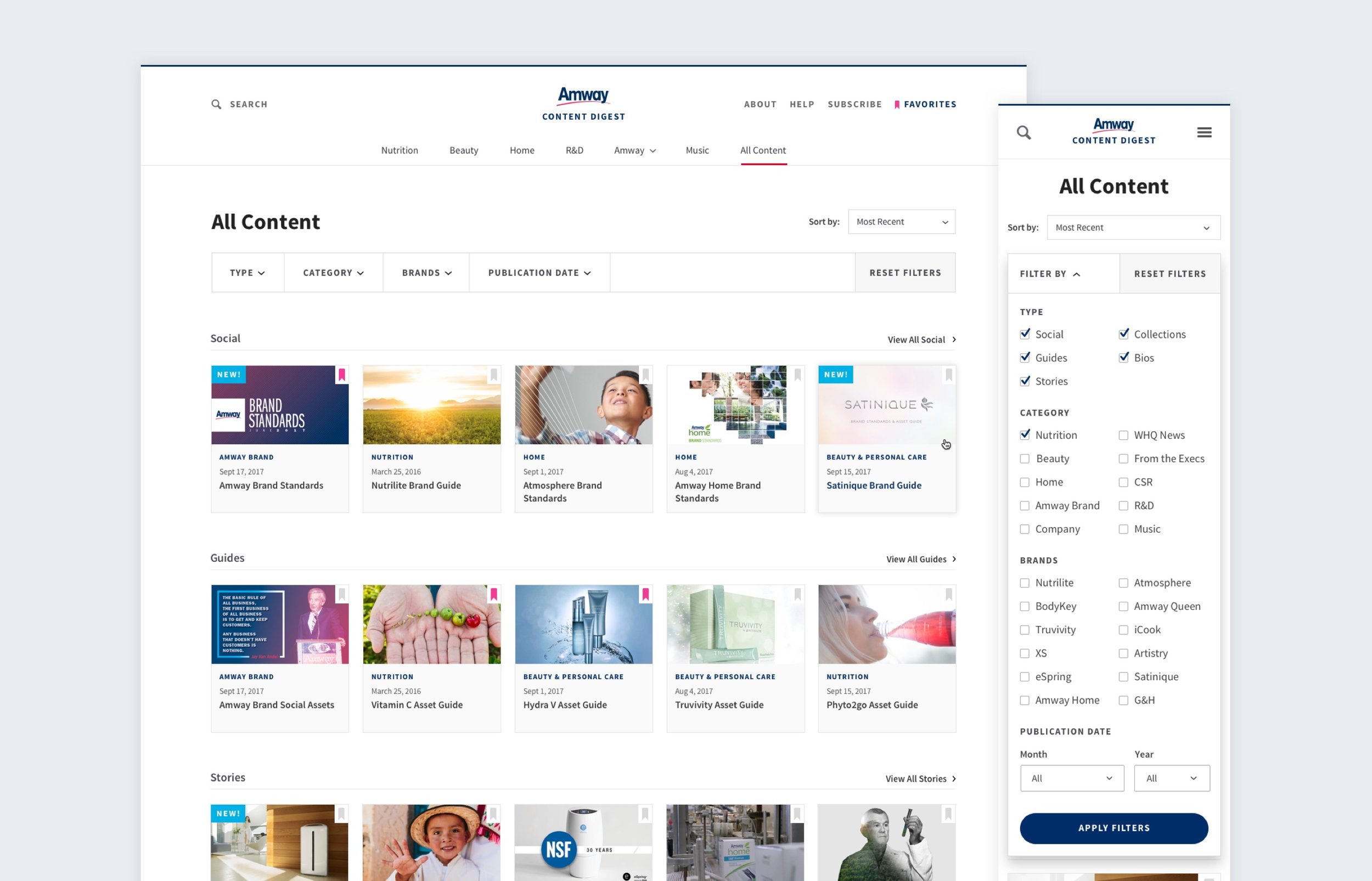
Task: Bookmark the NSF 30 years story card
Action: pos(645,814)
